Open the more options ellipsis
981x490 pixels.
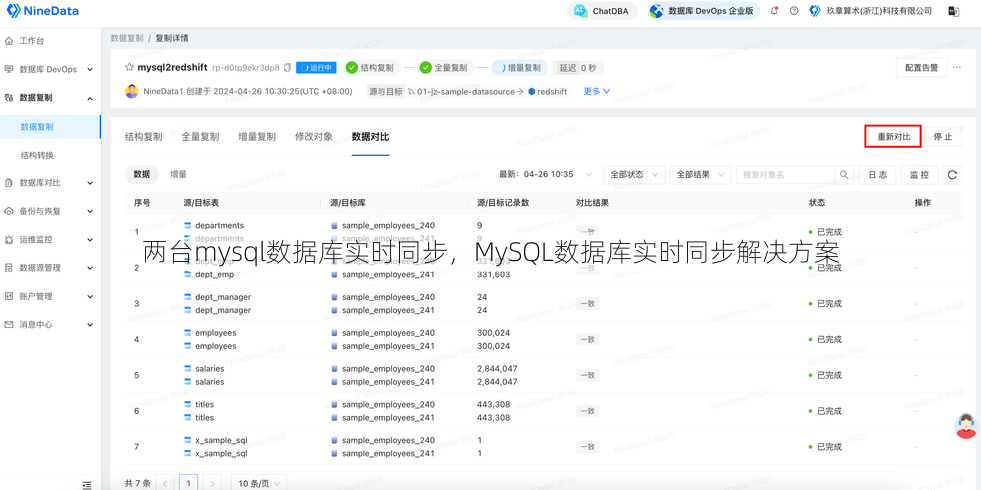point(957,68)
